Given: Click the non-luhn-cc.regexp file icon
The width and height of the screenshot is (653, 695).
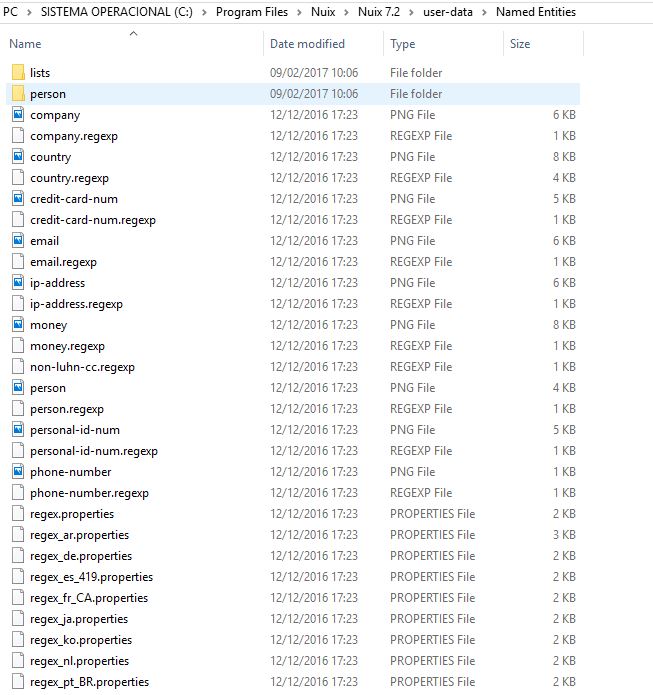Looking at the screenshot, I should point(18,367).
